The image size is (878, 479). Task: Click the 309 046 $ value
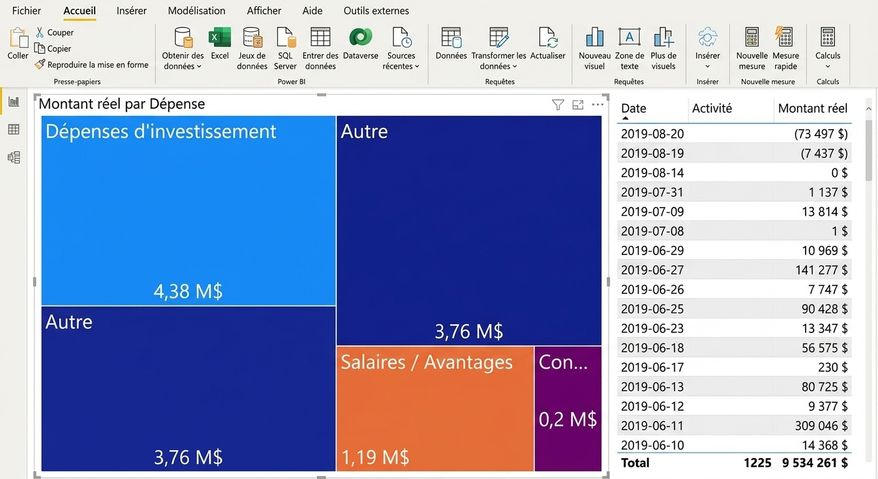coord(821,426)
